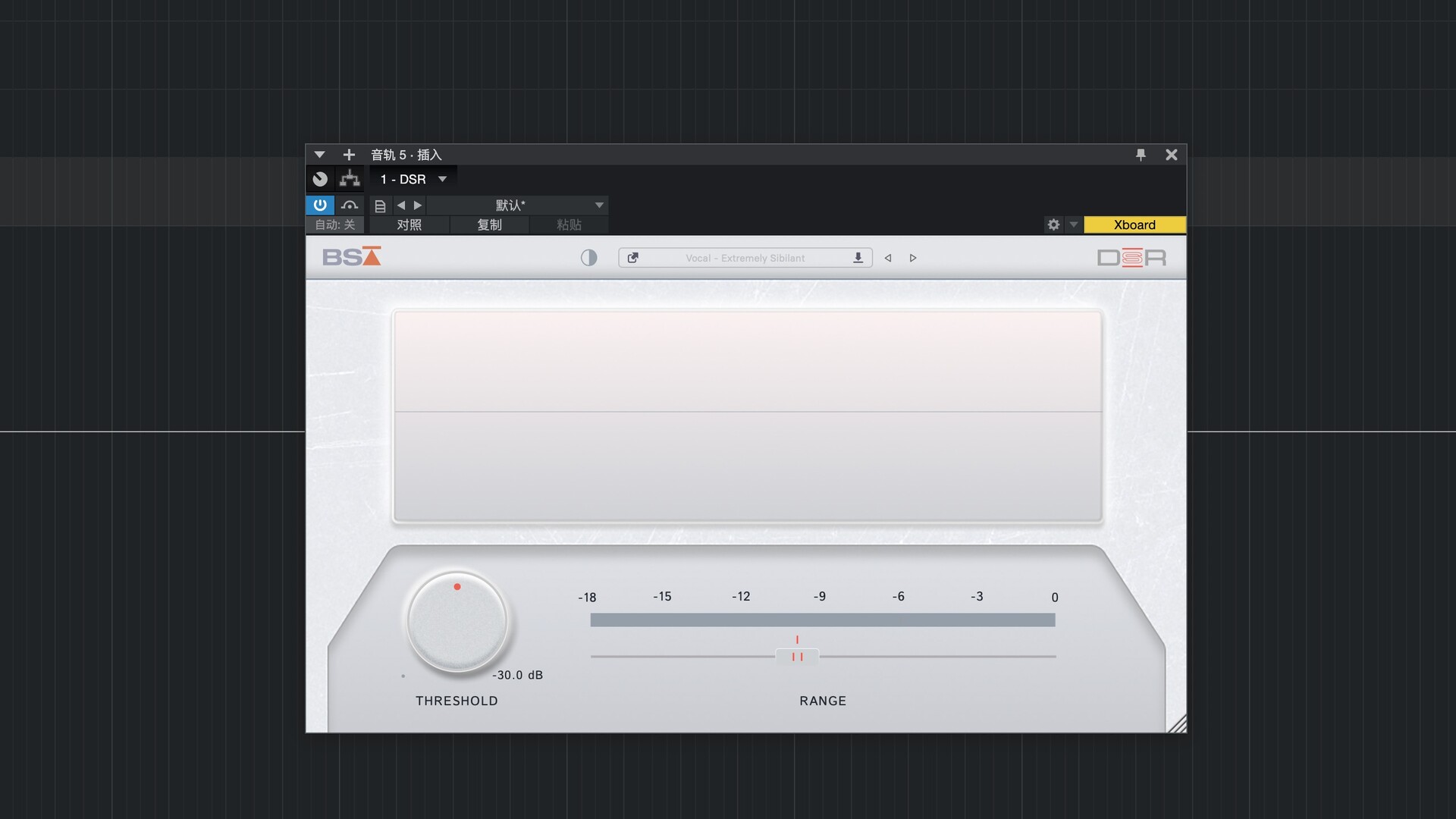
Task: Toggle automation mode 自动: 关
Action: point(335,225)
